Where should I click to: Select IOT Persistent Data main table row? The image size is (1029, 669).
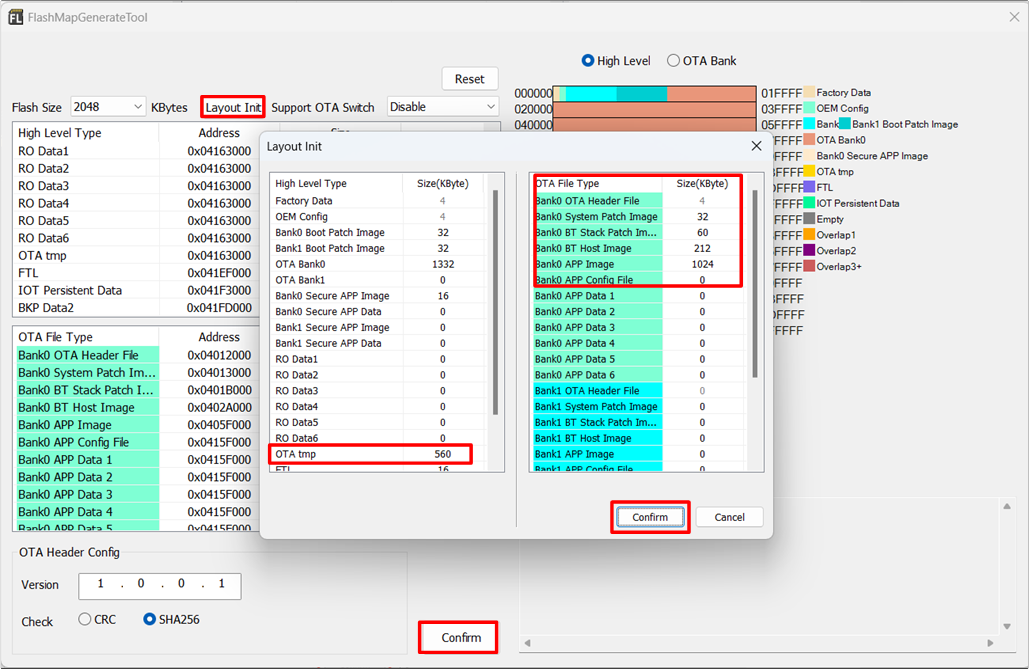[135, 290]
